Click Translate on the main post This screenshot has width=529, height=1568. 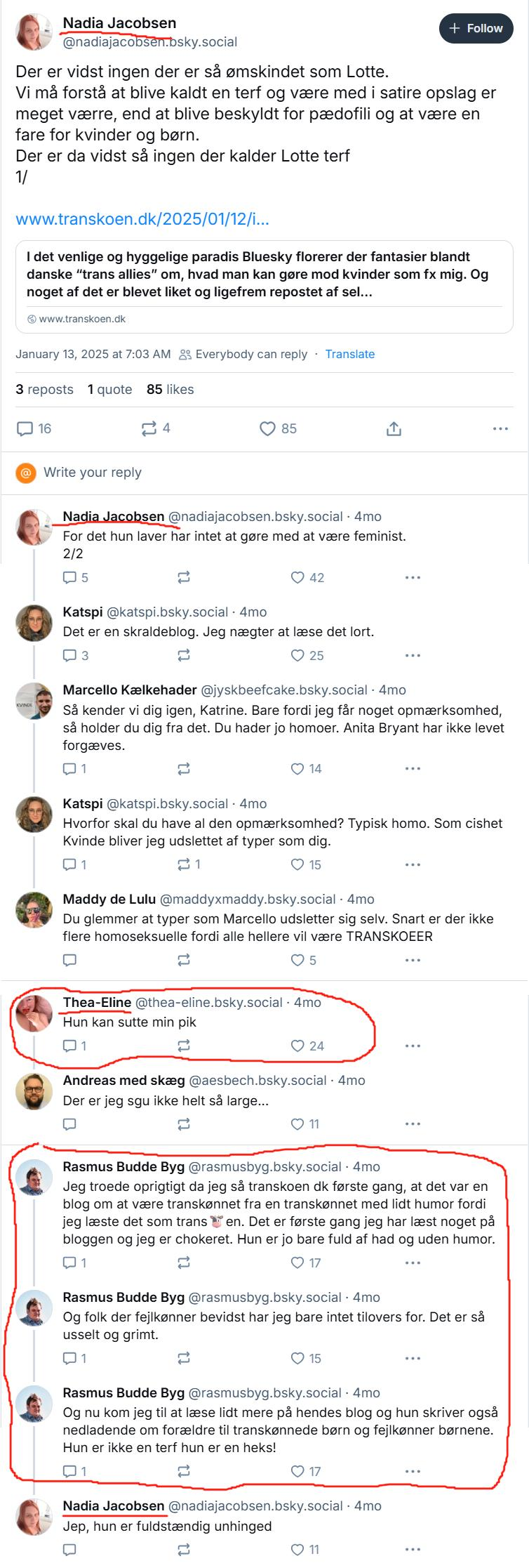[x=349, y=354]
